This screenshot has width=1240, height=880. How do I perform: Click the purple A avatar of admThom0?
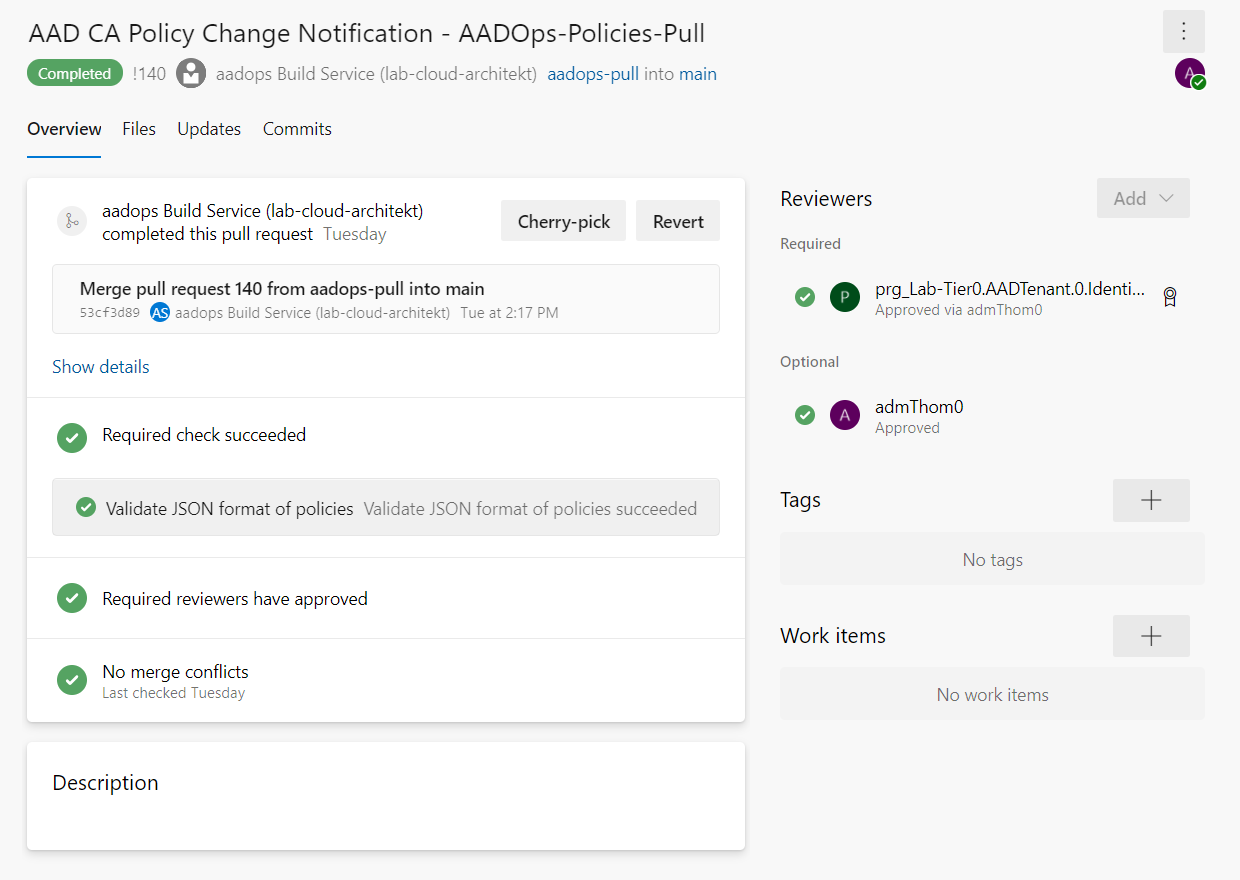(845, 415)
